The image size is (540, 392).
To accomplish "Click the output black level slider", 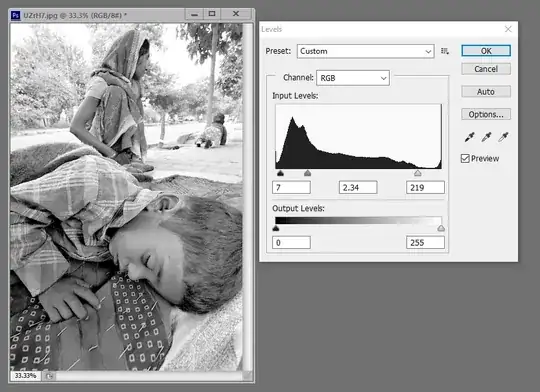I will click(276, 228).
